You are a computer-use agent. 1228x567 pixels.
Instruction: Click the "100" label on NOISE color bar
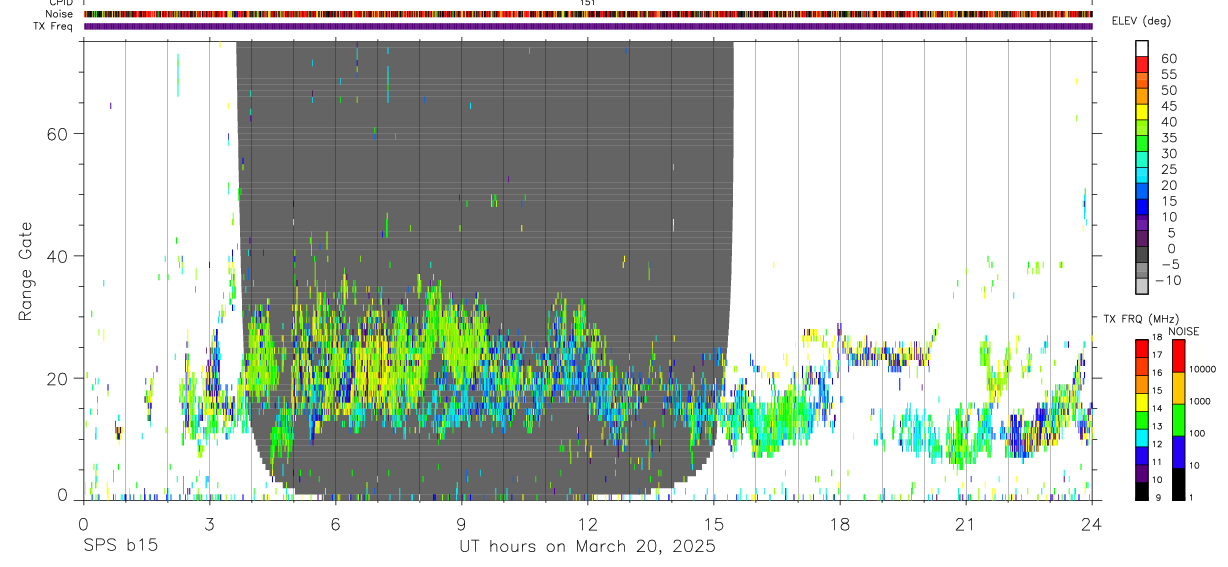[1197, 433]
